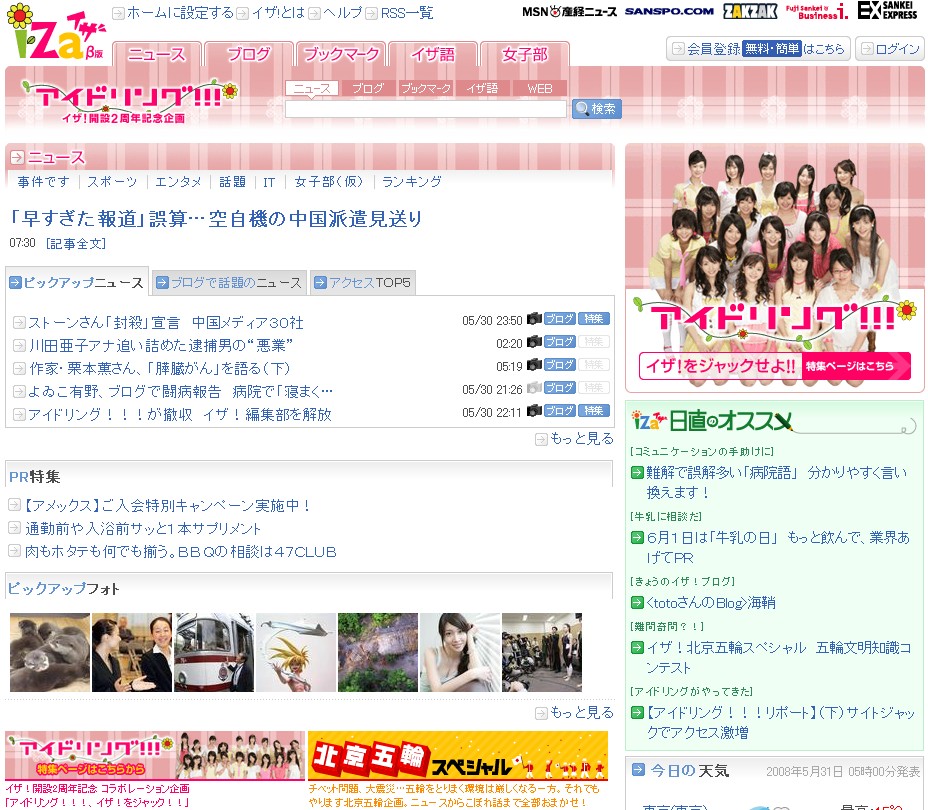
Task: Open 特集 badge for ストーンさん row
Action: tap(594, 319)
